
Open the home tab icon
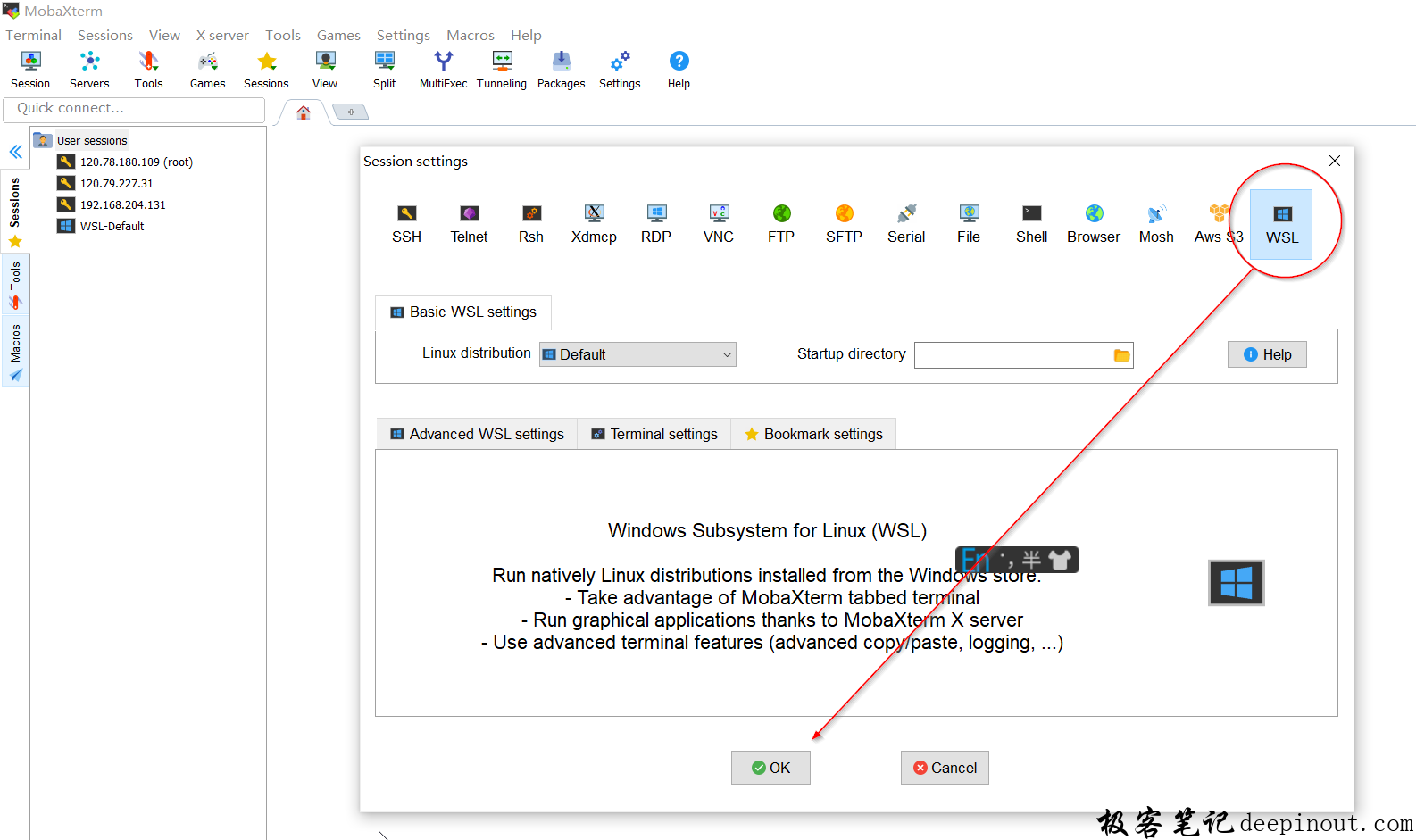point(304,112)
